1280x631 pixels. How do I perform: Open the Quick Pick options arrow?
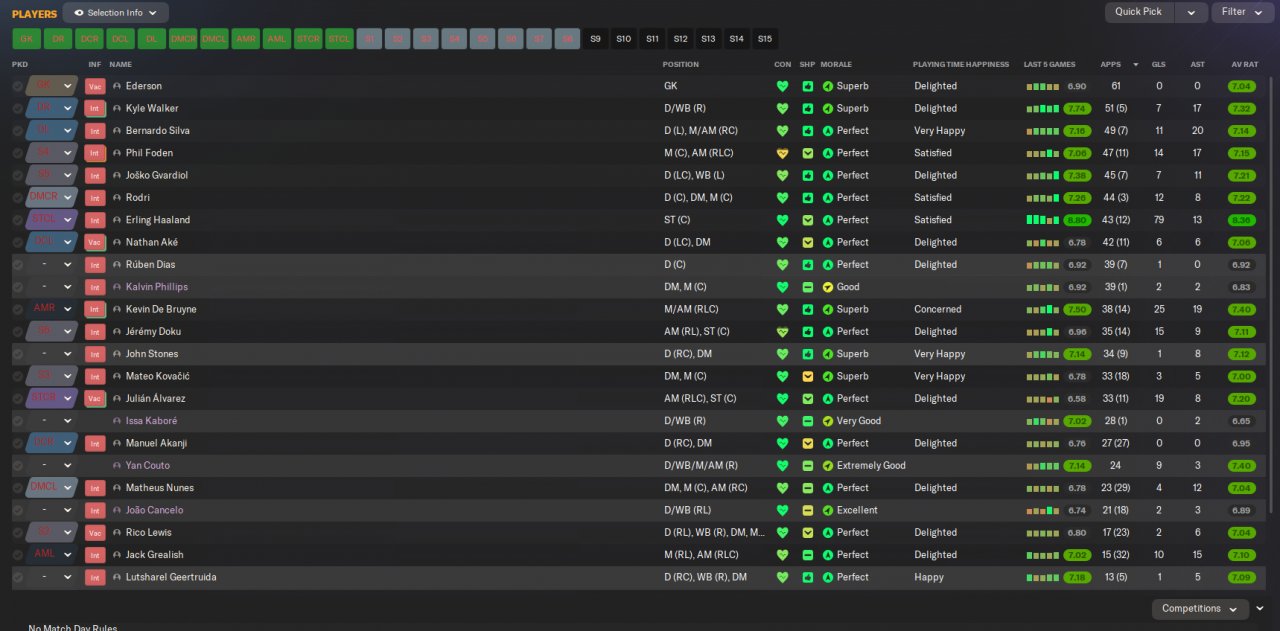point(1190,12)
